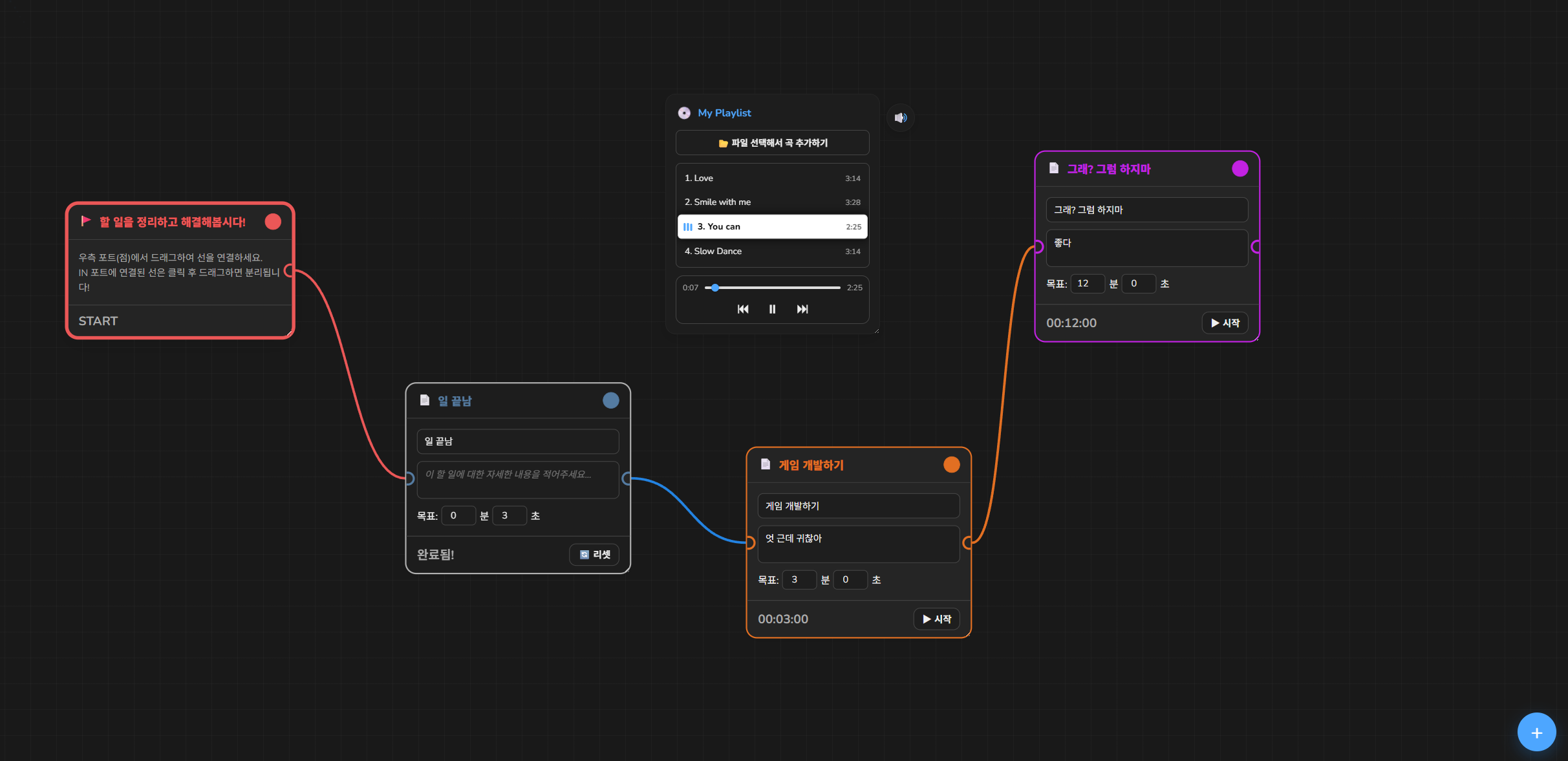The image size is (1568, 761).
Task: Click the equalizer icon next to 'You can'
Action: click(688, 226)
